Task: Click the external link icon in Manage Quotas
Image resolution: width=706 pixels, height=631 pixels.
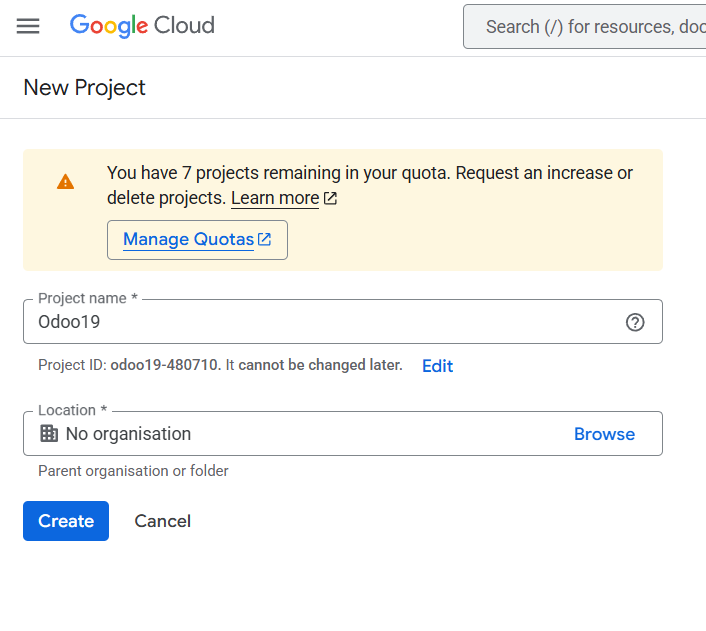Action: [264, 239]
